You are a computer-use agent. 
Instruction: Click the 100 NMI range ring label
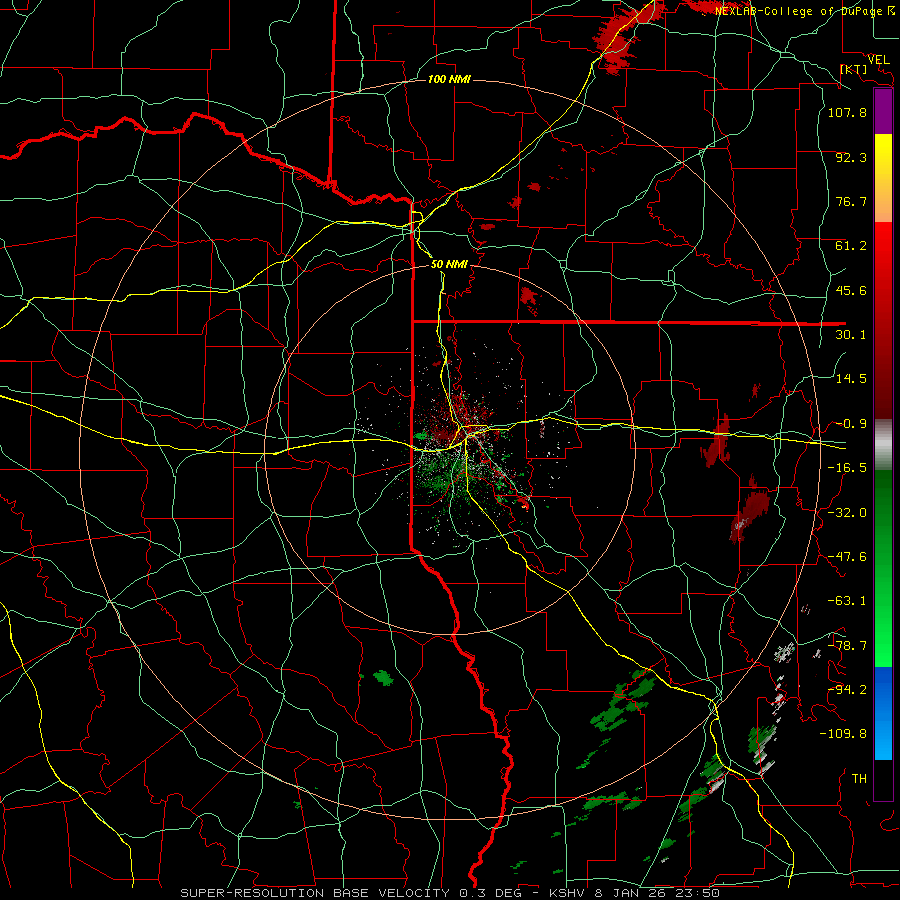(x=449, y=79)
